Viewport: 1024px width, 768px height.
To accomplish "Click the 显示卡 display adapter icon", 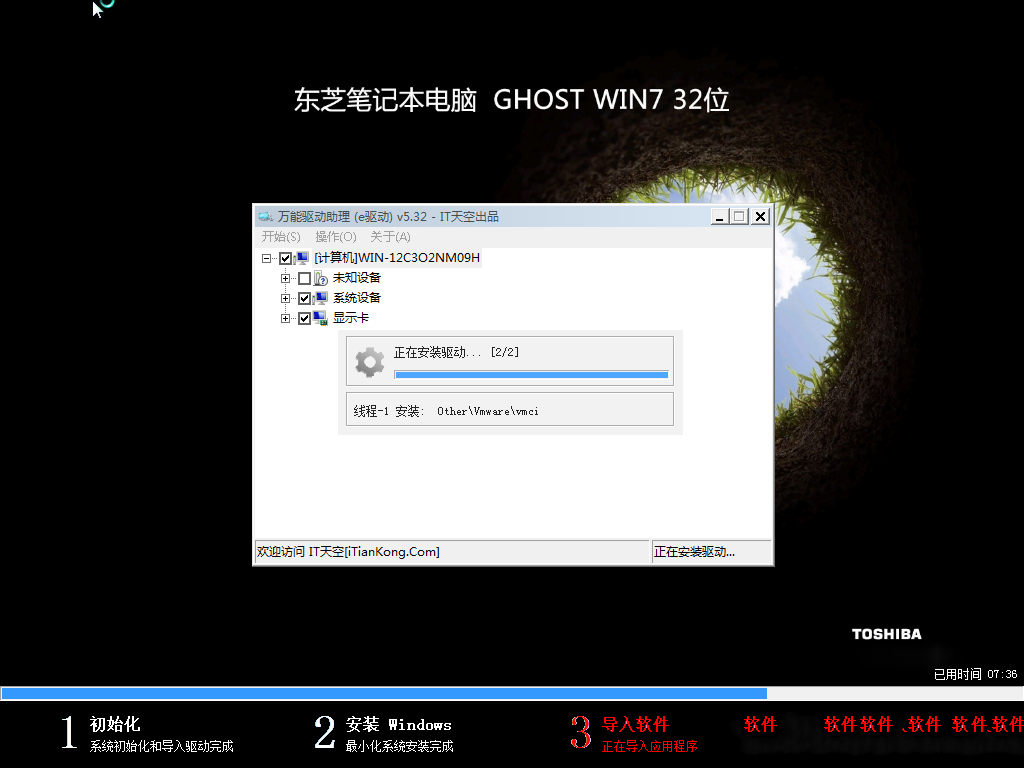I will (x=321, y=318).
